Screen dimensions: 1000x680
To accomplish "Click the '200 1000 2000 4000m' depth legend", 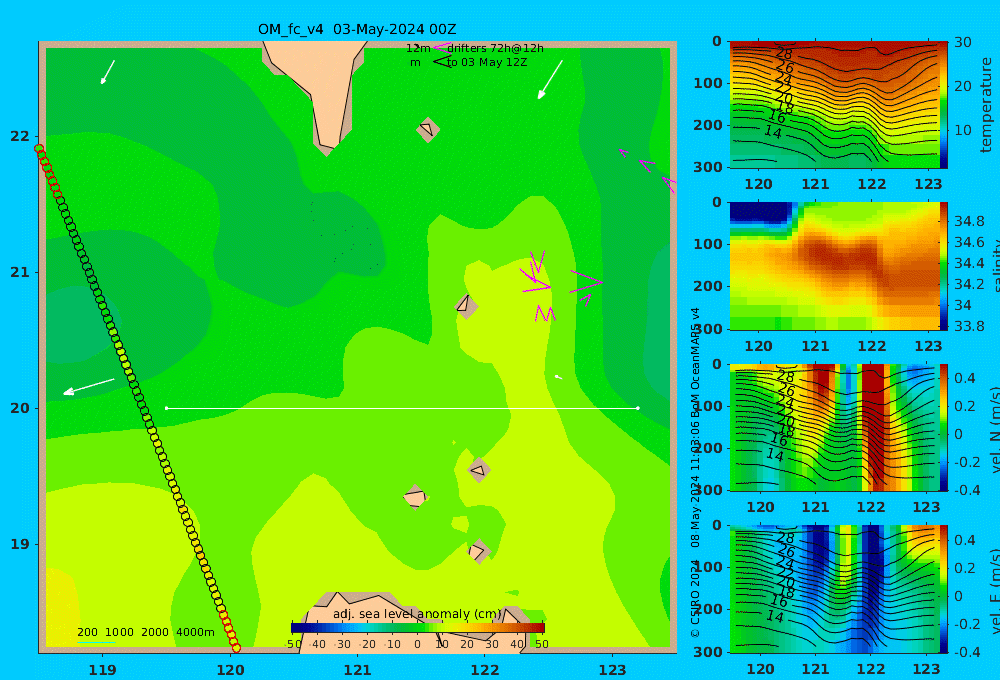I will [x=145, y=632].
